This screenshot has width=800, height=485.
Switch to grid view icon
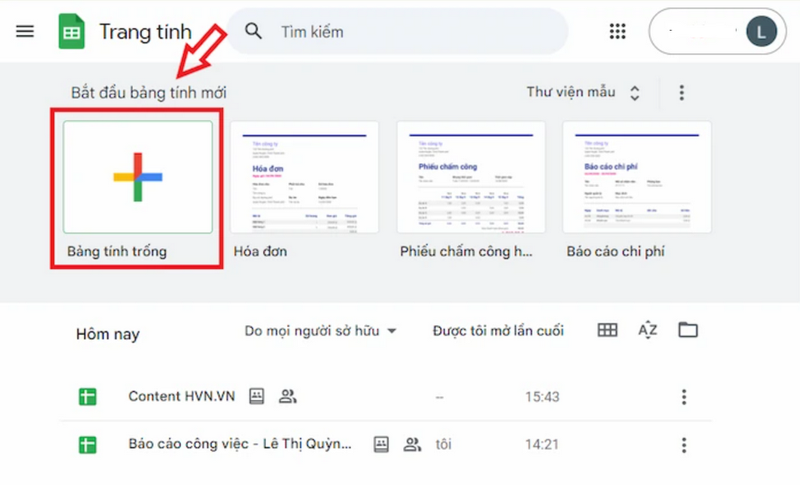click(607, 330)
